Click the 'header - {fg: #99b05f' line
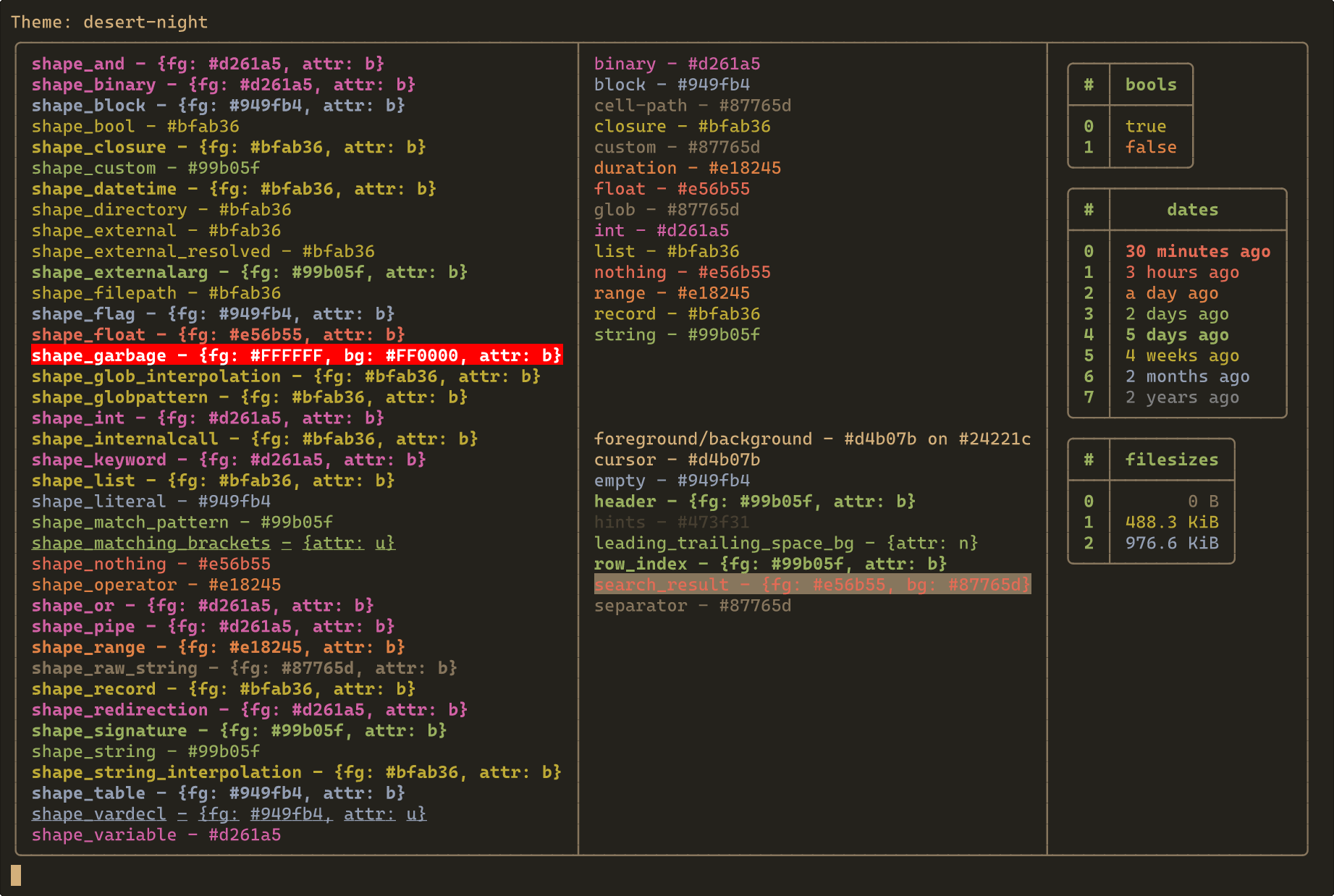 755,502
